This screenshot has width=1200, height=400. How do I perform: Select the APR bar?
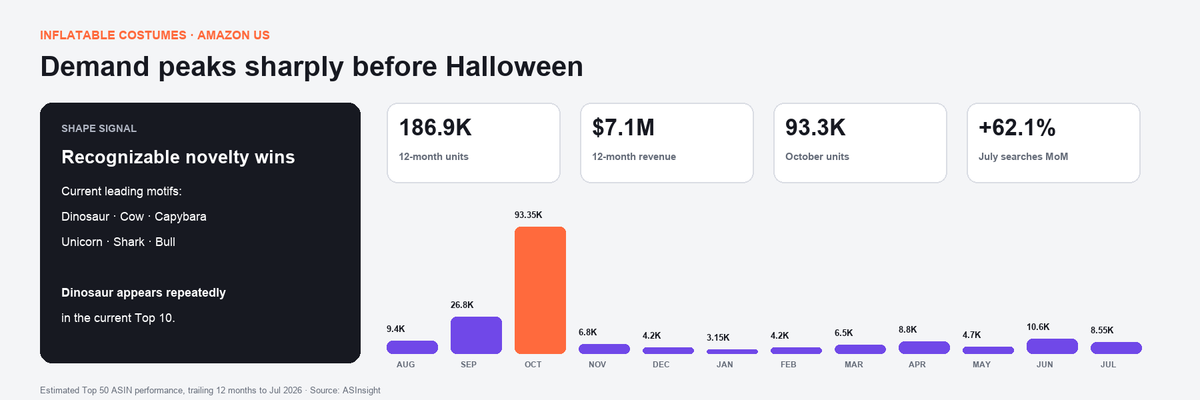click(924, 348)
